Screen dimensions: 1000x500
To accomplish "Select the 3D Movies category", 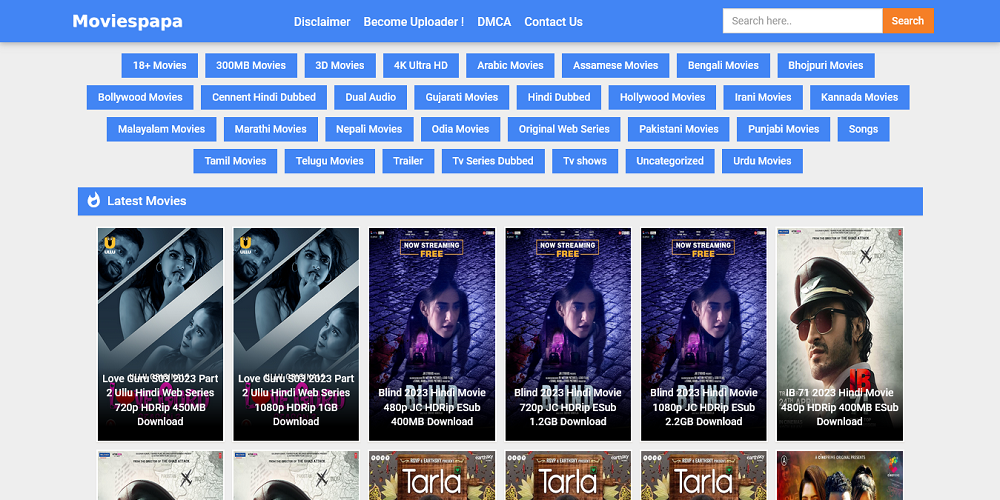I will 340,65.
